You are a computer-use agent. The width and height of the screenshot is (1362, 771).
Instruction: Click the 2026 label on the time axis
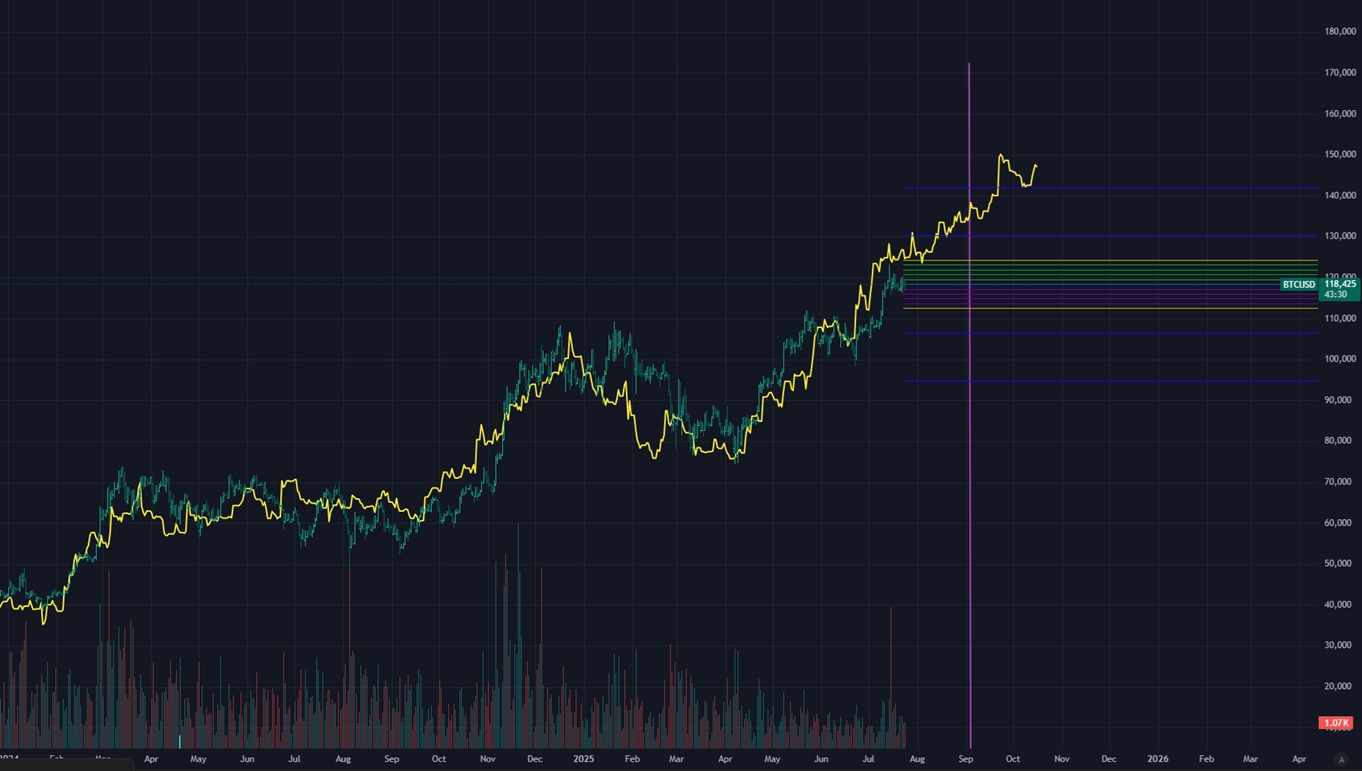[x=1158, y=759]
